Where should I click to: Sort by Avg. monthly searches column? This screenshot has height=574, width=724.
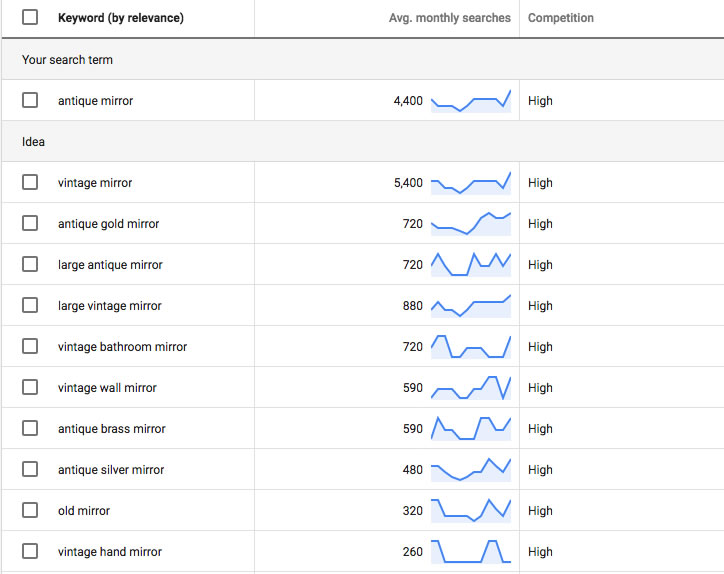tap(450, 18)
